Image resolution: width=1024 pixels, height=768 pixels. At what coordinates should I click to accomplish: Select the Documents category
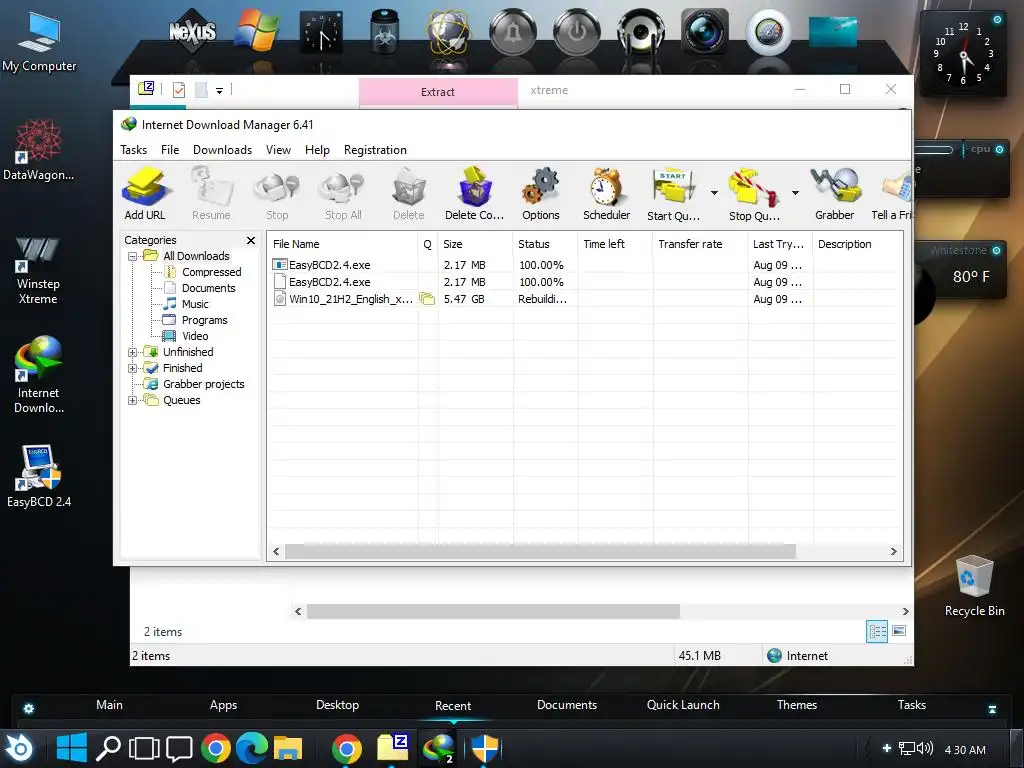click(x=208, y=288)
